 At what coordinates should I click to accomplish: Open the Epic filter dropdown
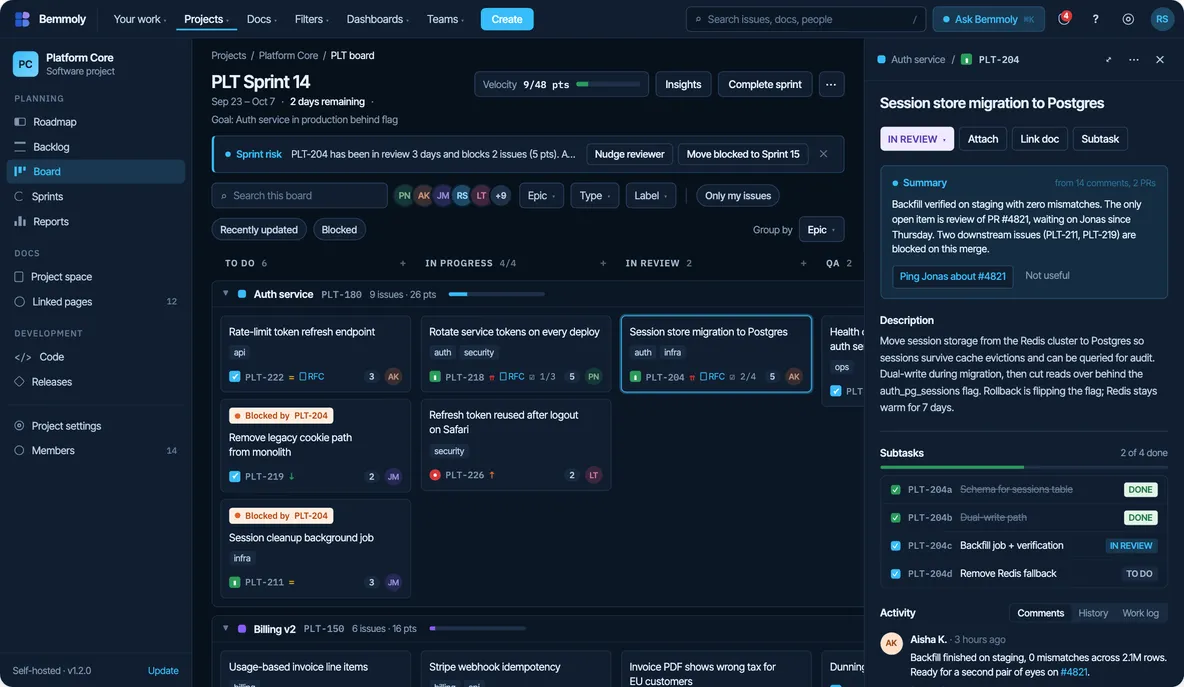(x=541, y=196)
